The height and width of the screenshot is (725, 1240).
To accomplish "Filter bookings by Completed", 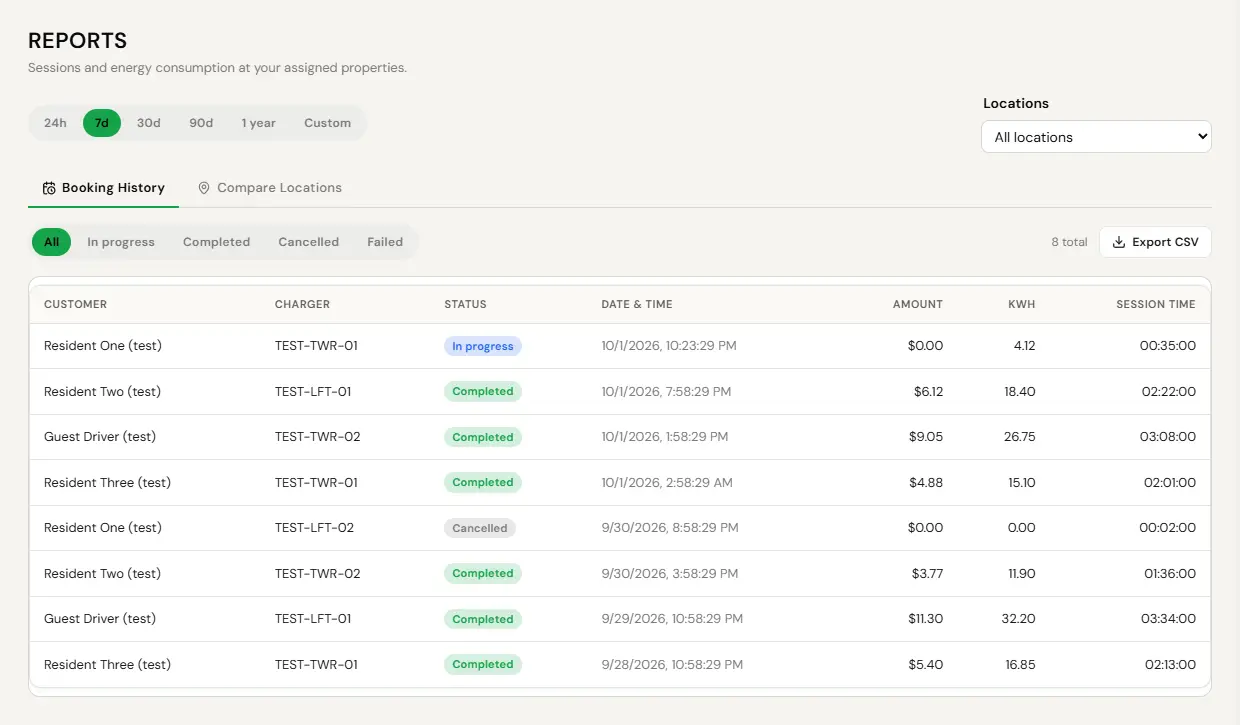I will click(x=216, y=242).
